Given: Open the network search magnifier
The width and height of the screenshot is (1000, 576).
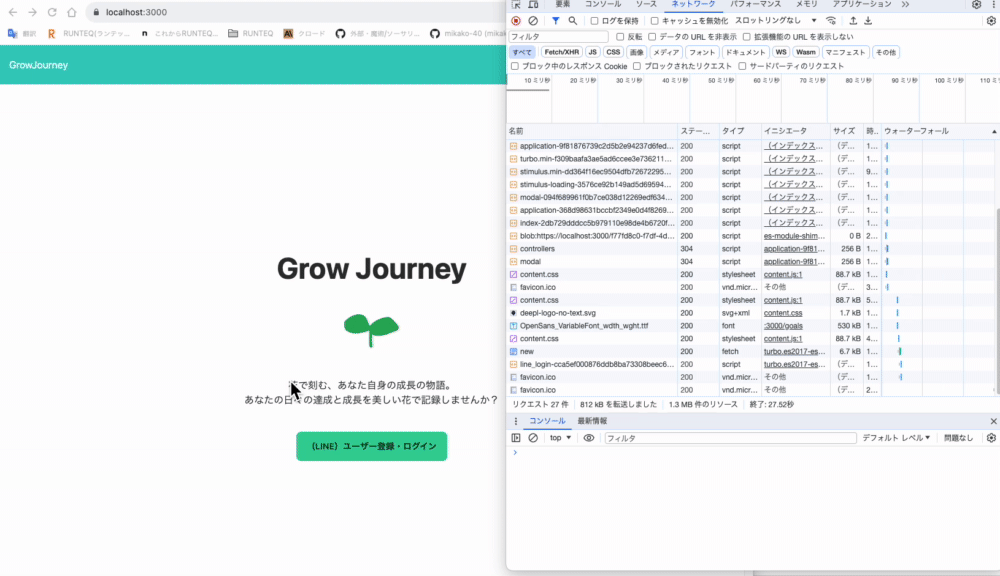Looking at the screenshot, I should [x=572, y=21].
